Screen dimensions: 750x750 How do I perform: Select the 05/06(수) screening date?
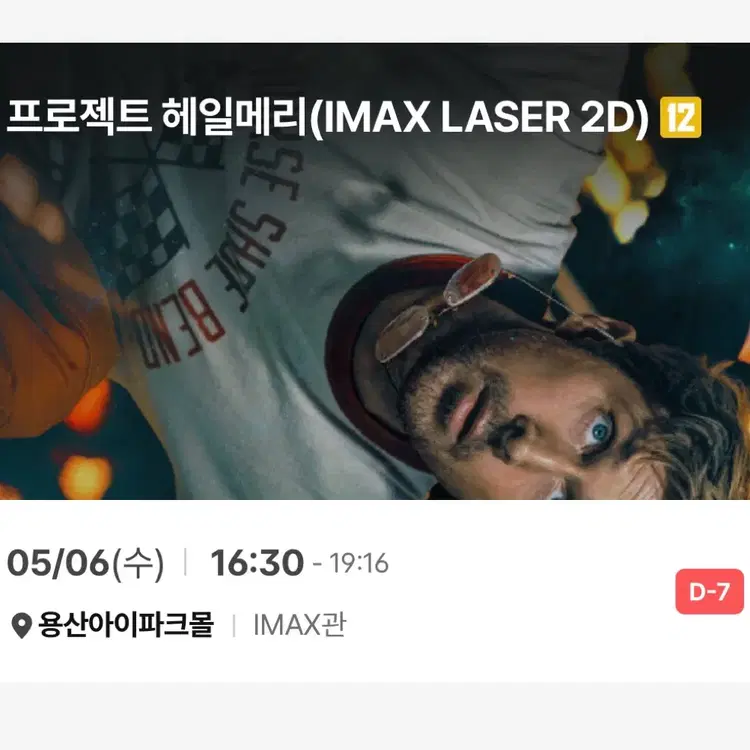86,563
